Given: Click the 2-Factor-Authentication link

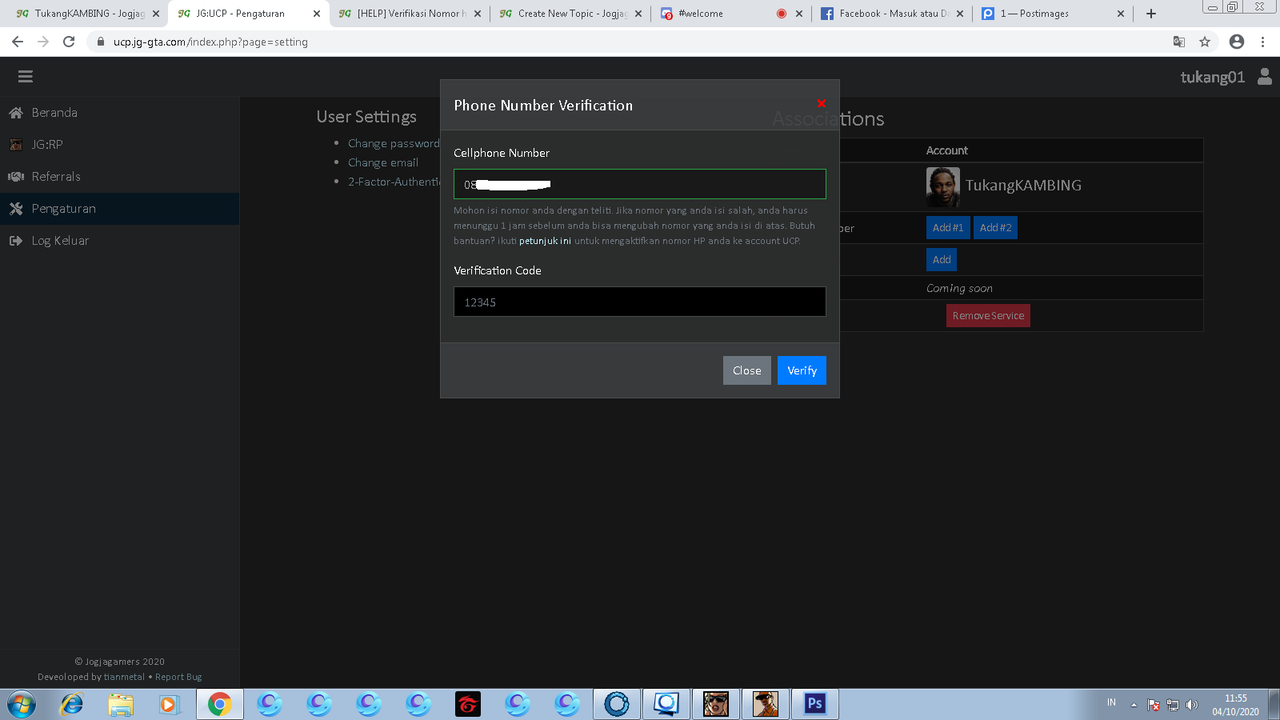Looking at the screenshot, I should [x=394, y=182].
